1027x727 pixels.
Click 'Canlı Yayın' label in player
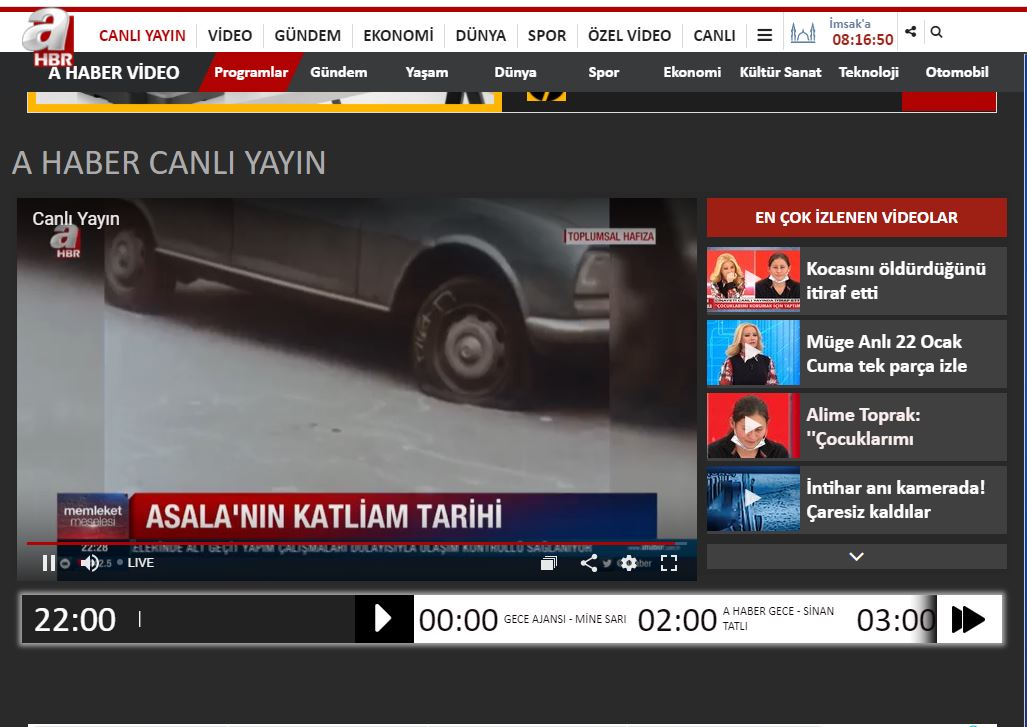click(x=76, y=219)
